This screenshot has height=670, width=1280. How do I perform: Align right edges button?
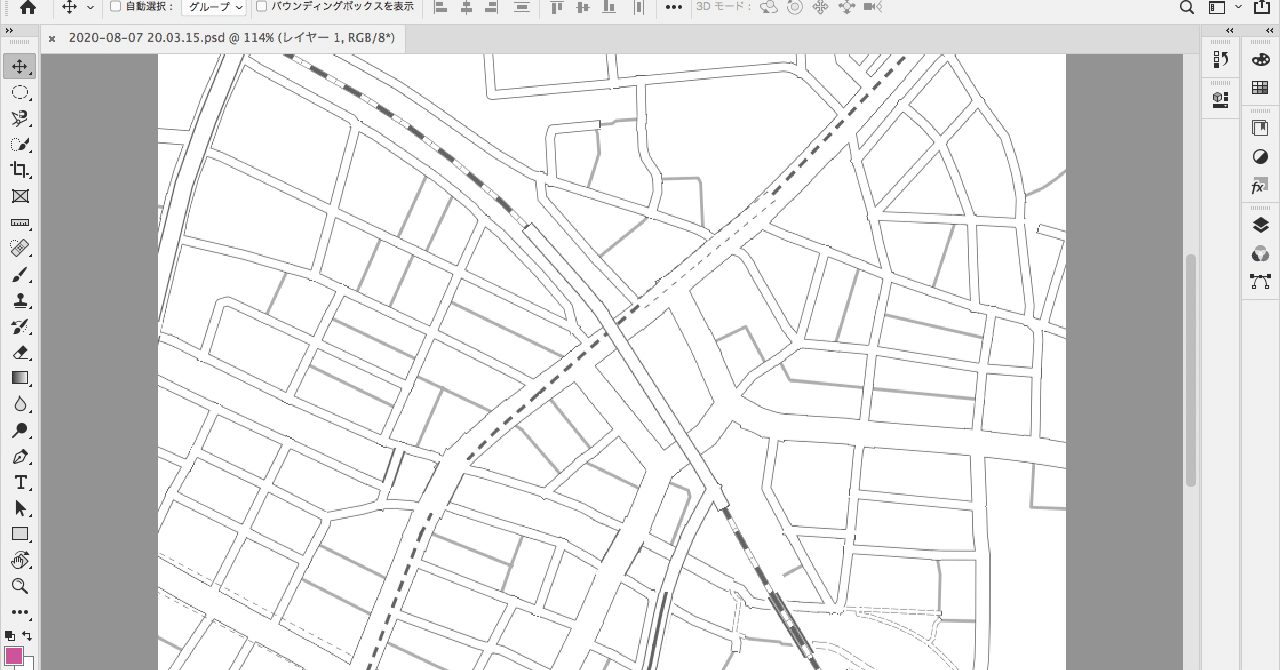click(491, 7)
